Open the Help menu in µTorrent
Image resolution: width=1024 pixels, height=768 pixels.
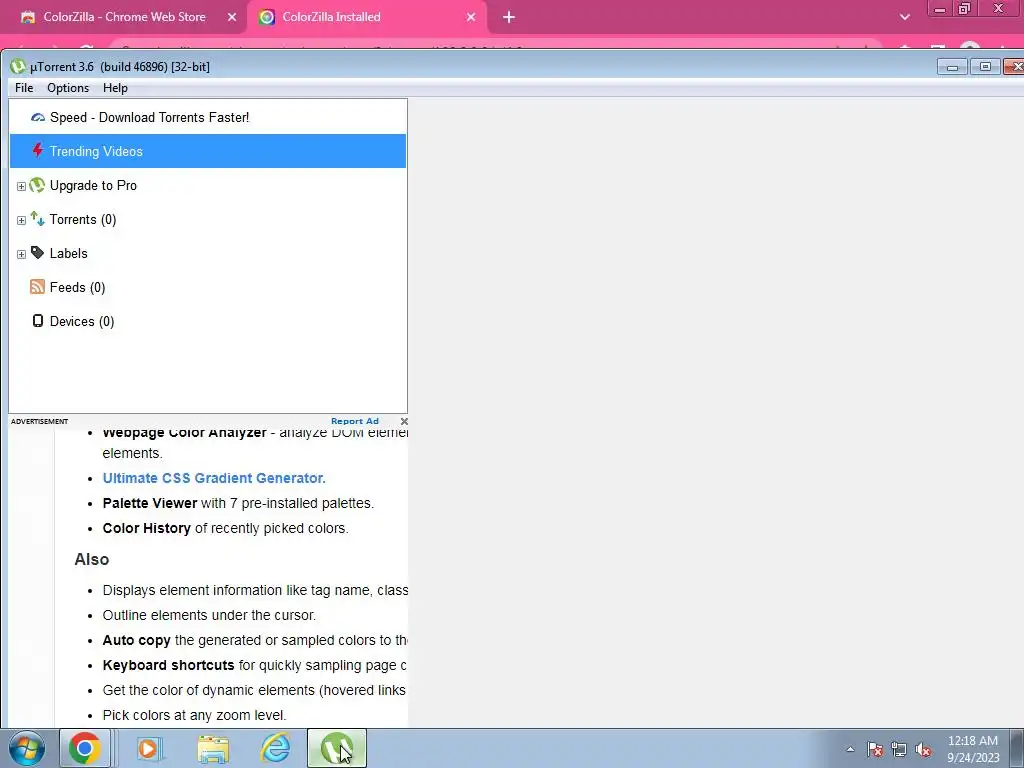click(x=115, y=88)
